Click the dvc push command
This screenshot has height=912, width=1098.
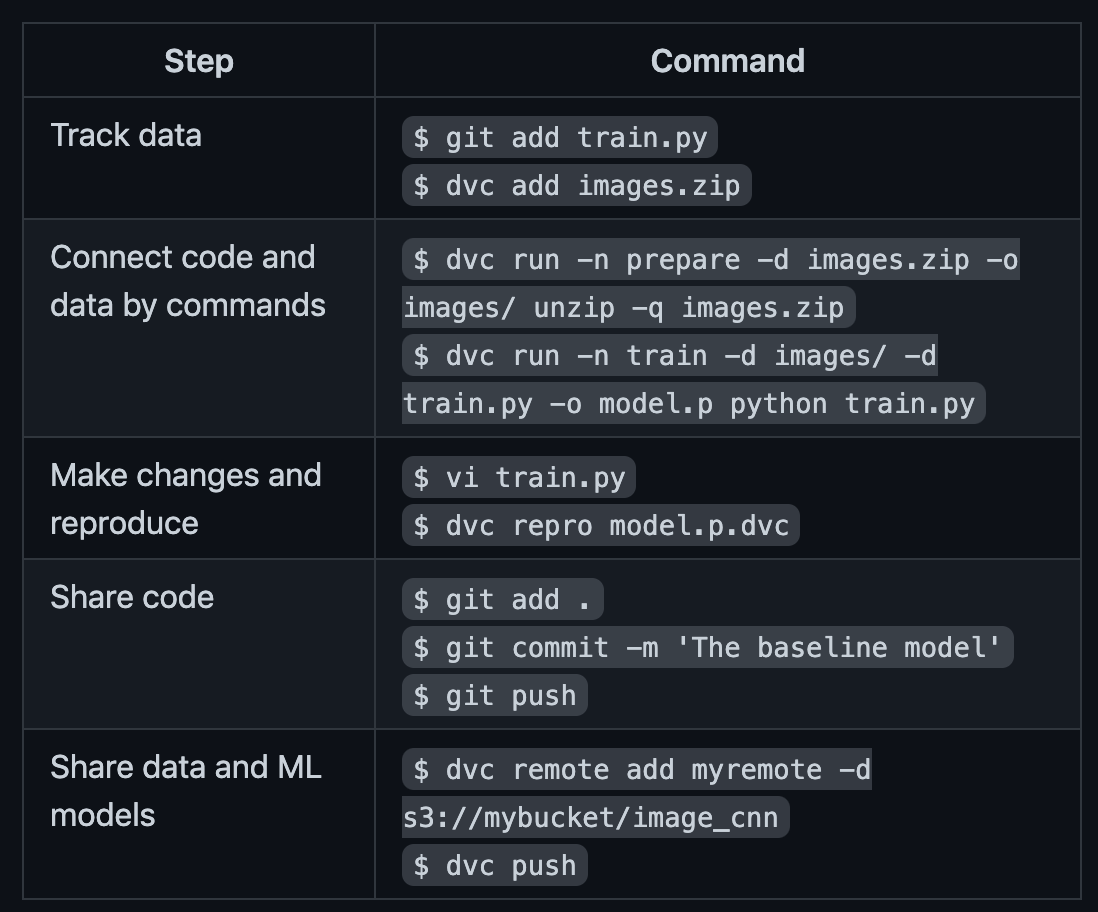494,866
